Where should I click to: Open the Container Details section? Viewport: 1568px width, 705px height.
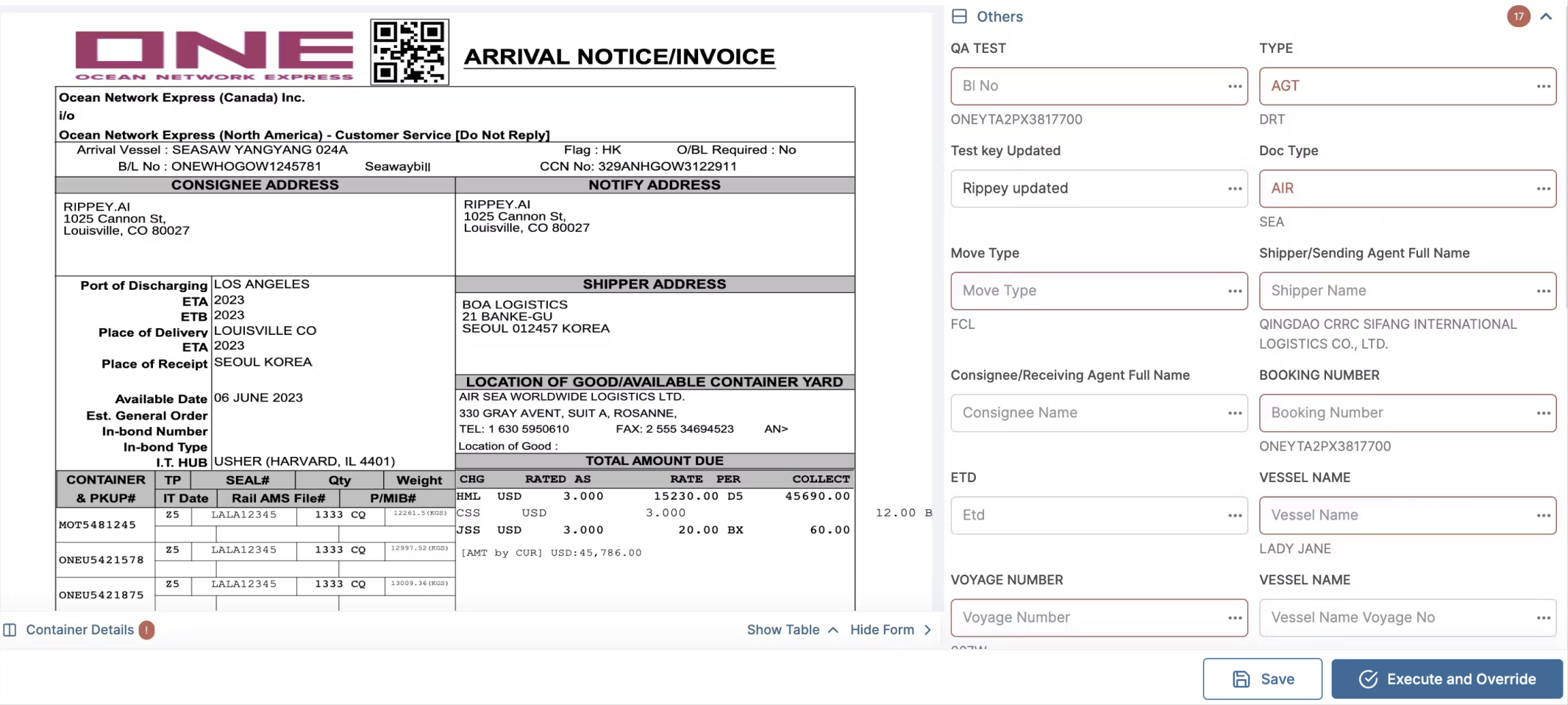79,630
